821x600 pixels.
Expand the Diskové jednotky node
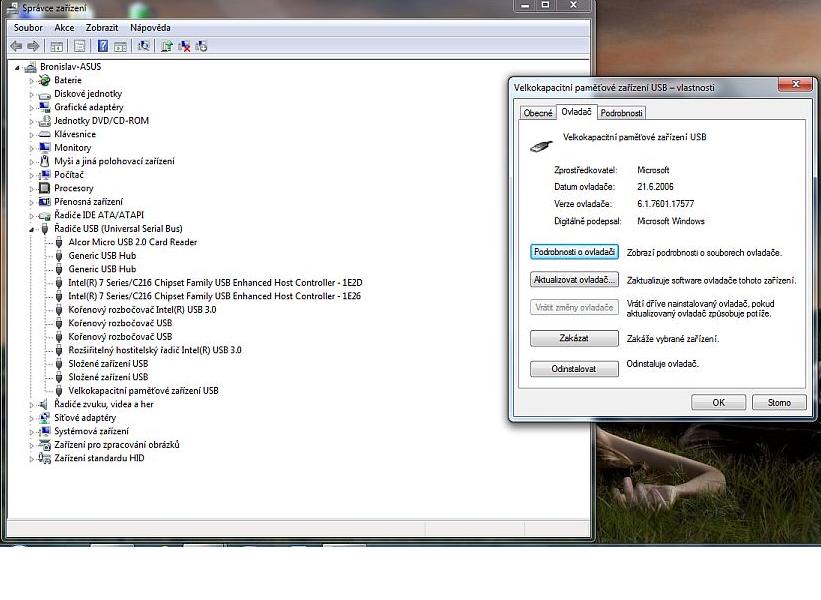(31, 94)
